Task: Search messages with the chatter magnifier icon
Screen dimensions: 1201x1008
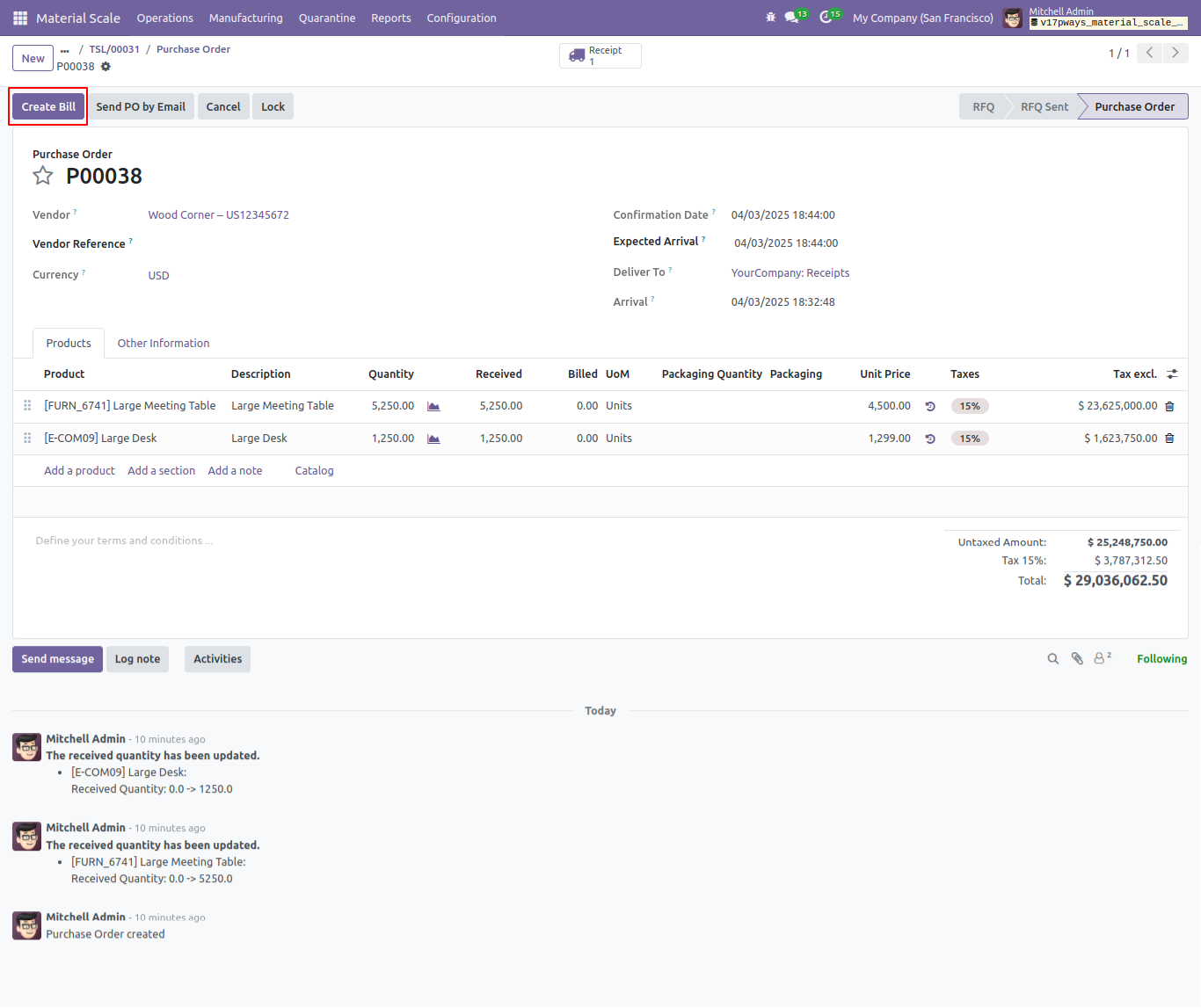Action: pyautogui.click(x=1053, y=659)
